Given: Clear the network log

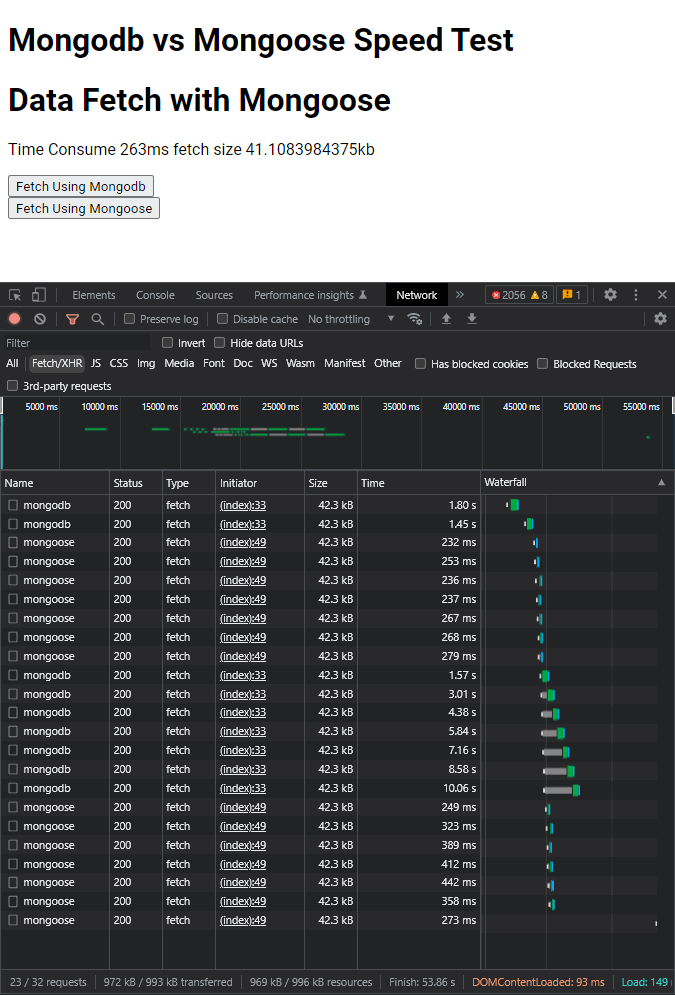Looking at the screenshot, I should coord(40,319).
